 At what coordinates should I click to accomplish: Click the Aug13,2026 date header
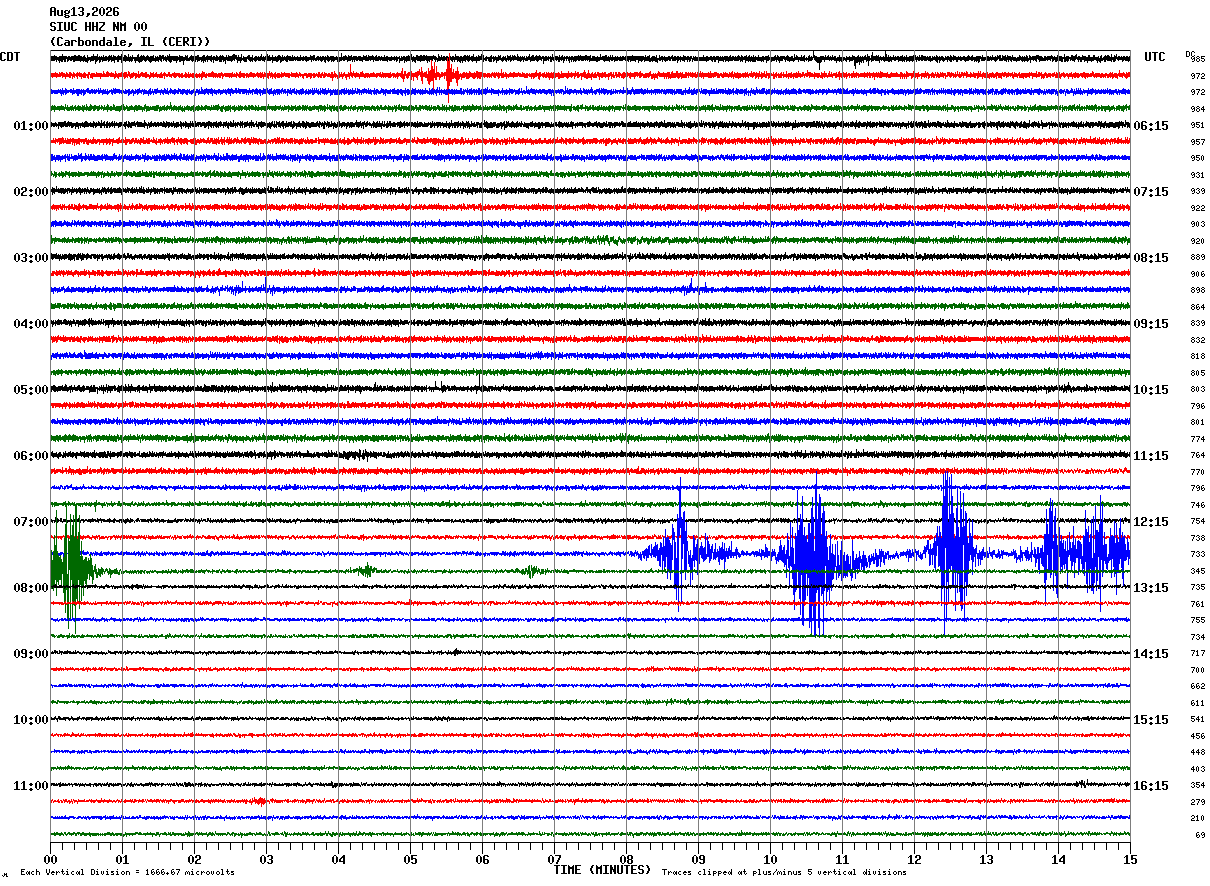click(x=84, y=12)
